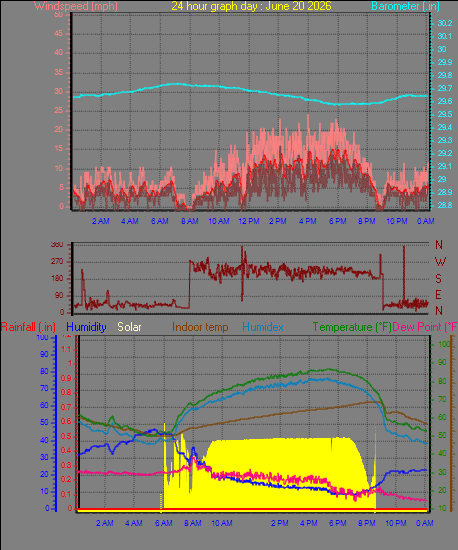Click the 10 PM marker on bottom graph
Viewport: 458px width, 550px height.
(396, 523)
